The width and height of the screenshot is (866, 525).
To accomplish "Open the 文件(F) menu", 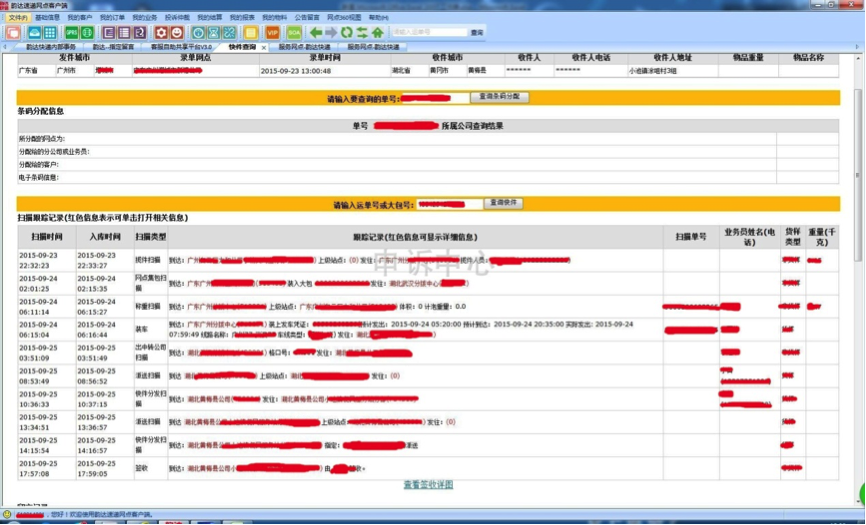I will tap(18, 18).
